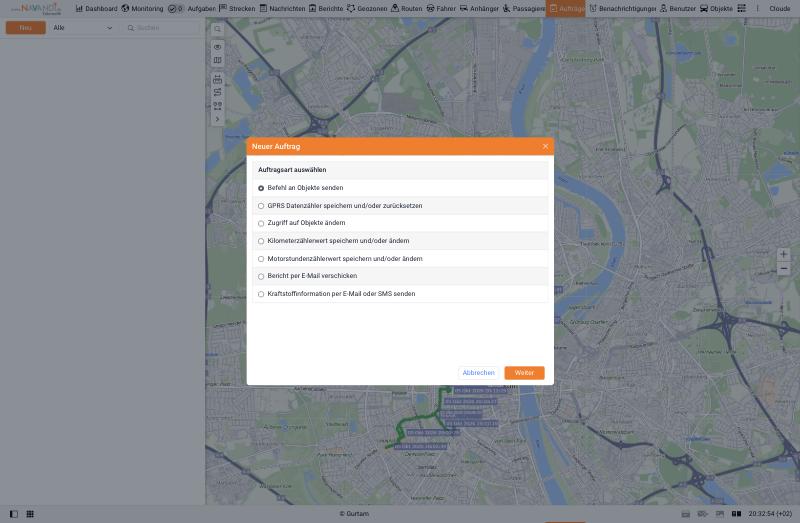
Task: Click the map distance measuring tool icon
Action: 217,79
